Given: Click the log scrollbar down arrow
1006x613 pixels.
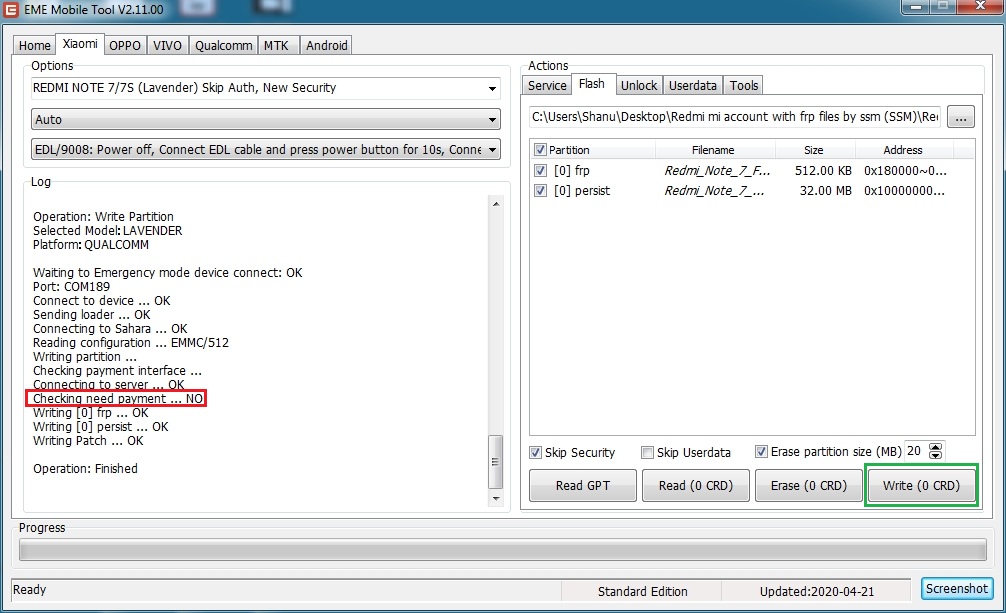Looking at the screenshot, I should (x=496, y=498).
